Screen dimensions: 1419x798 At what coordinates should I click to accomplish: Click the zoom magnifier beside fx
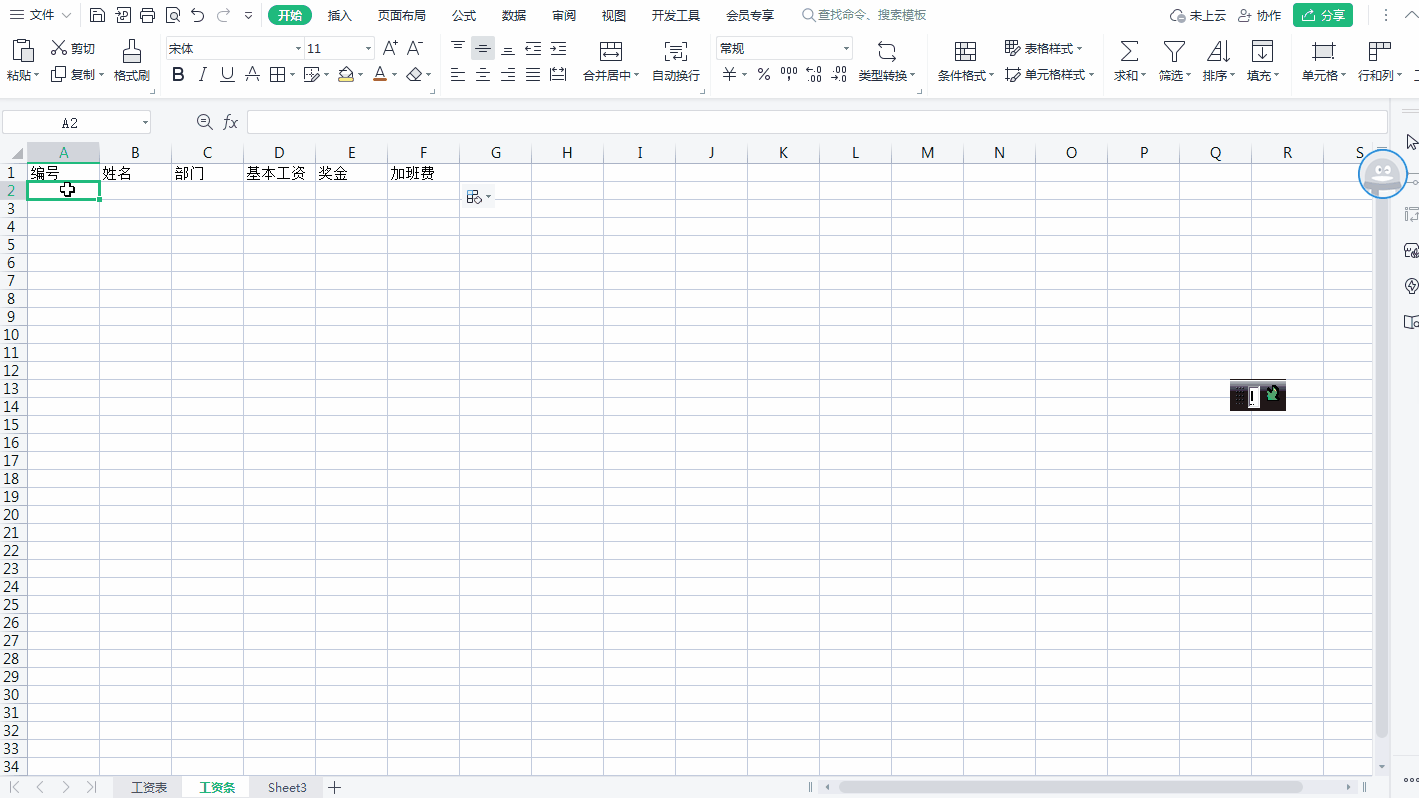[x=205, y=122]
